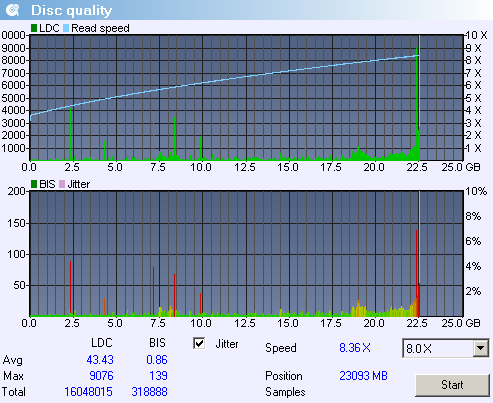This screenshot has width=493, height=403.
Task: Click the Position value 23093 MB
Action: click(x=363, y=376)
